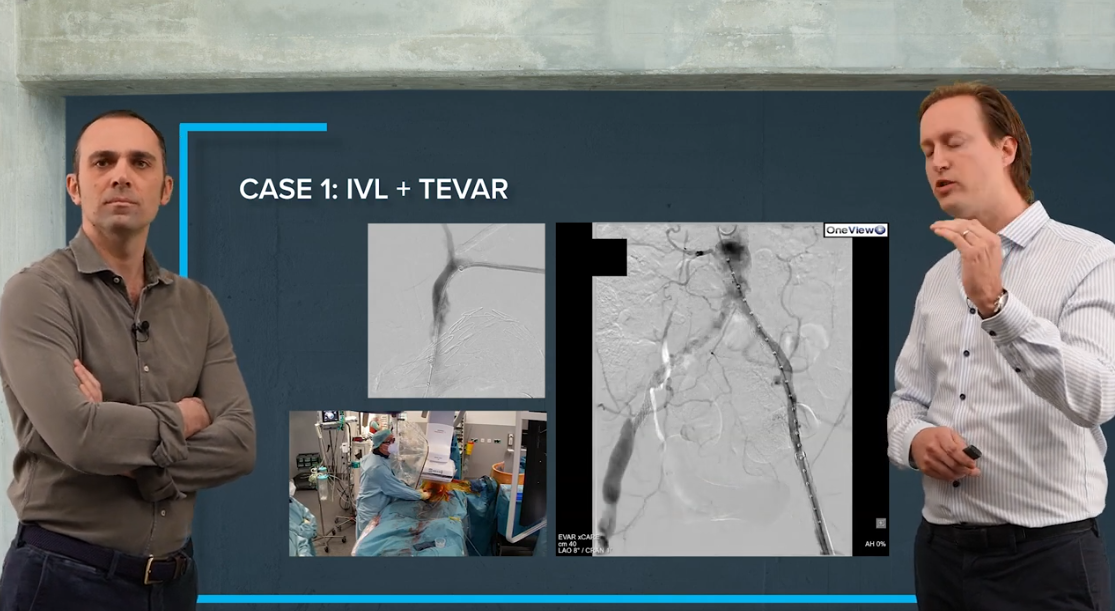Click the blue line along the bottom
The height and width of the screenshot is (611, 1115).
(555, 599)
